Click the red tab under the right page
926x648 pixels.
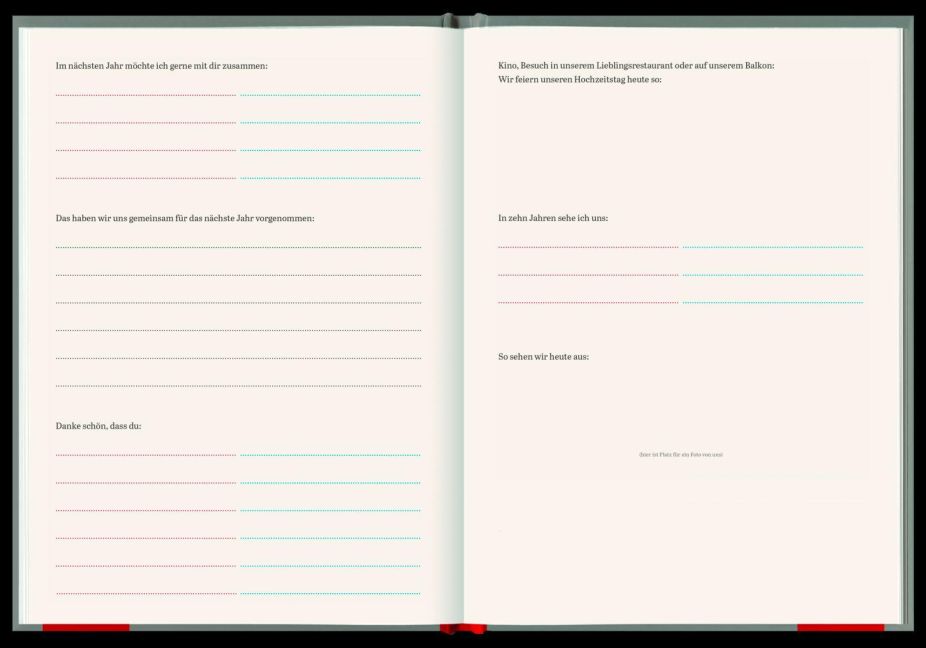(840, 627)
